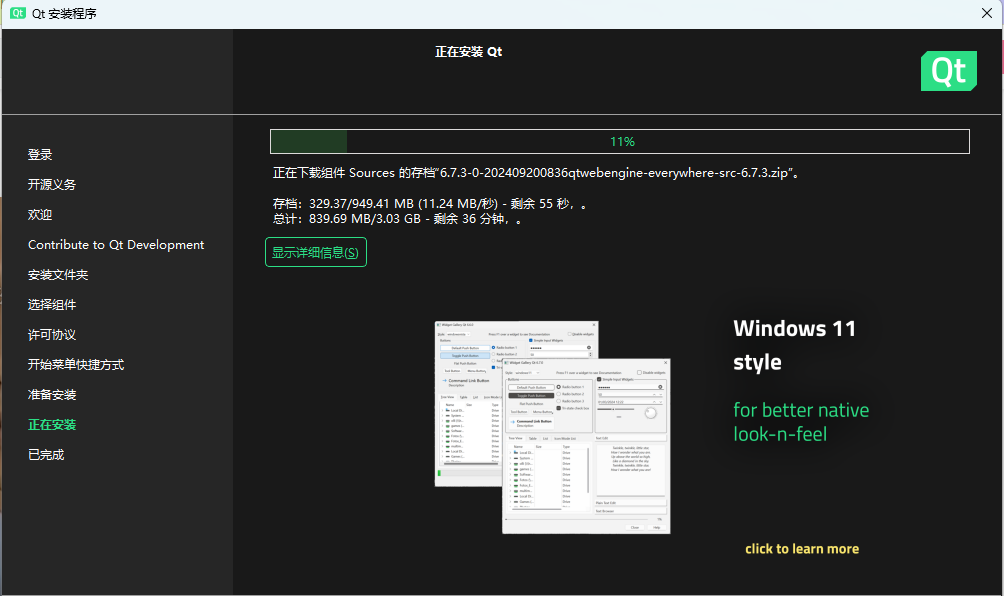Close the Qt installer window
The width and height of the screenshot is (1004, 596).
pyautogui.click(x=987, y=13)
